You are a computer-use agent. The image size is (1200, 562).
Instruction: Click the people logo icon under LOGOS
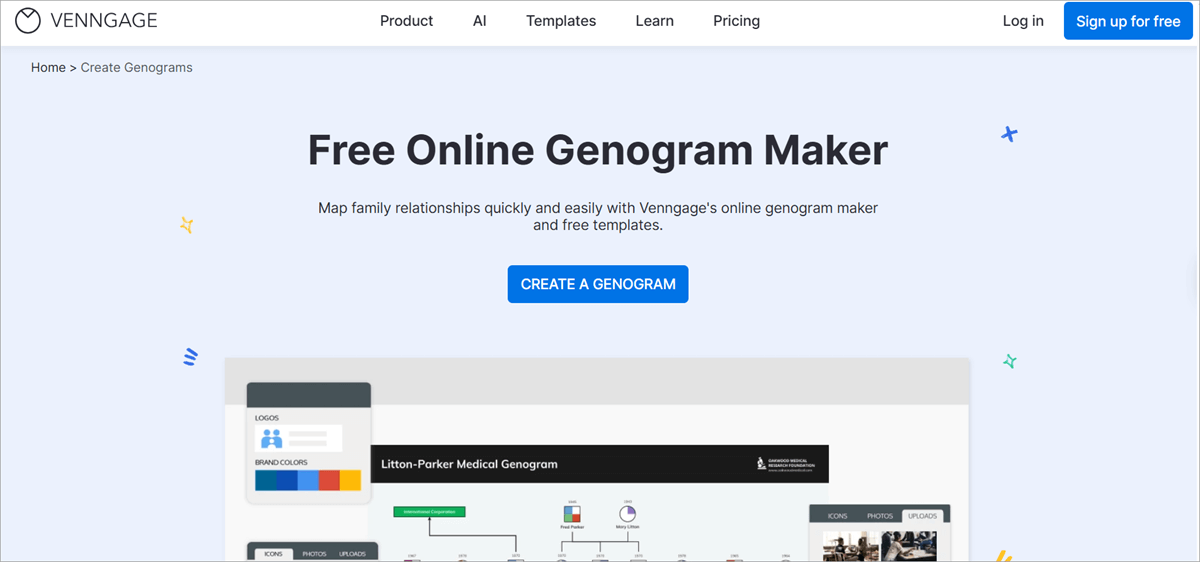point(272,438)
